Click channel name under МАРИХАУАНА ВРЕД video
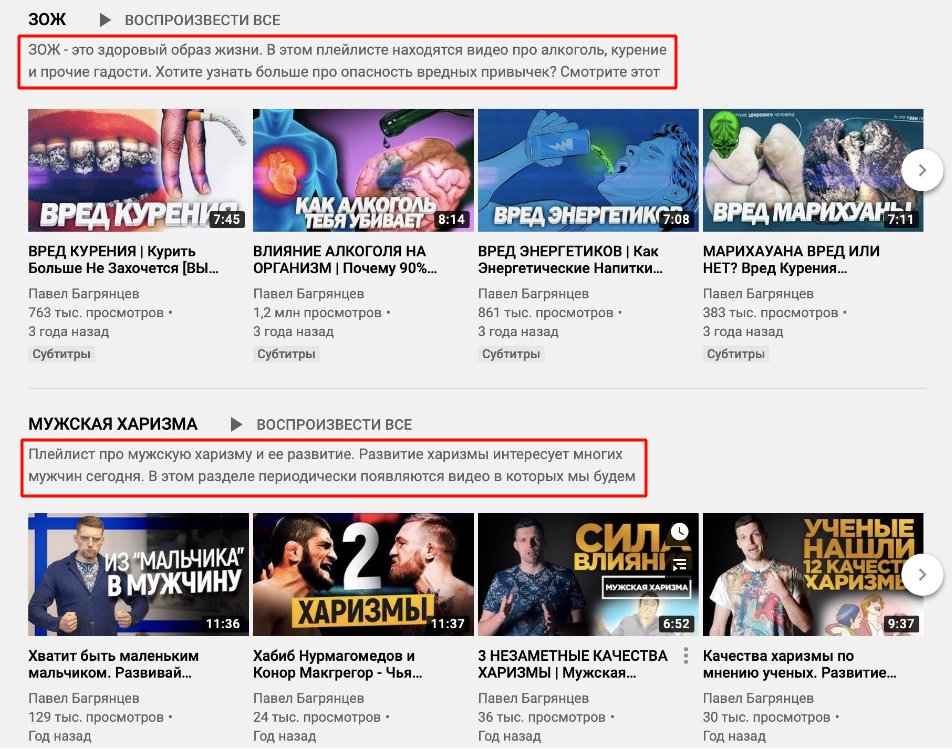The width and height of the screenshot is (952, 749). tap(758, 294)
